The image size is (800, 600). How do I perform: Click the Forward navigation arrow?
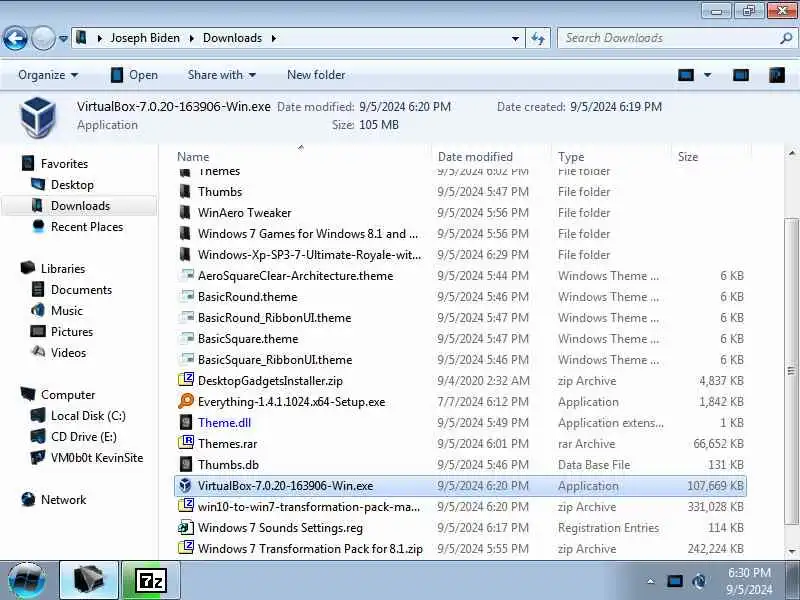43,38
